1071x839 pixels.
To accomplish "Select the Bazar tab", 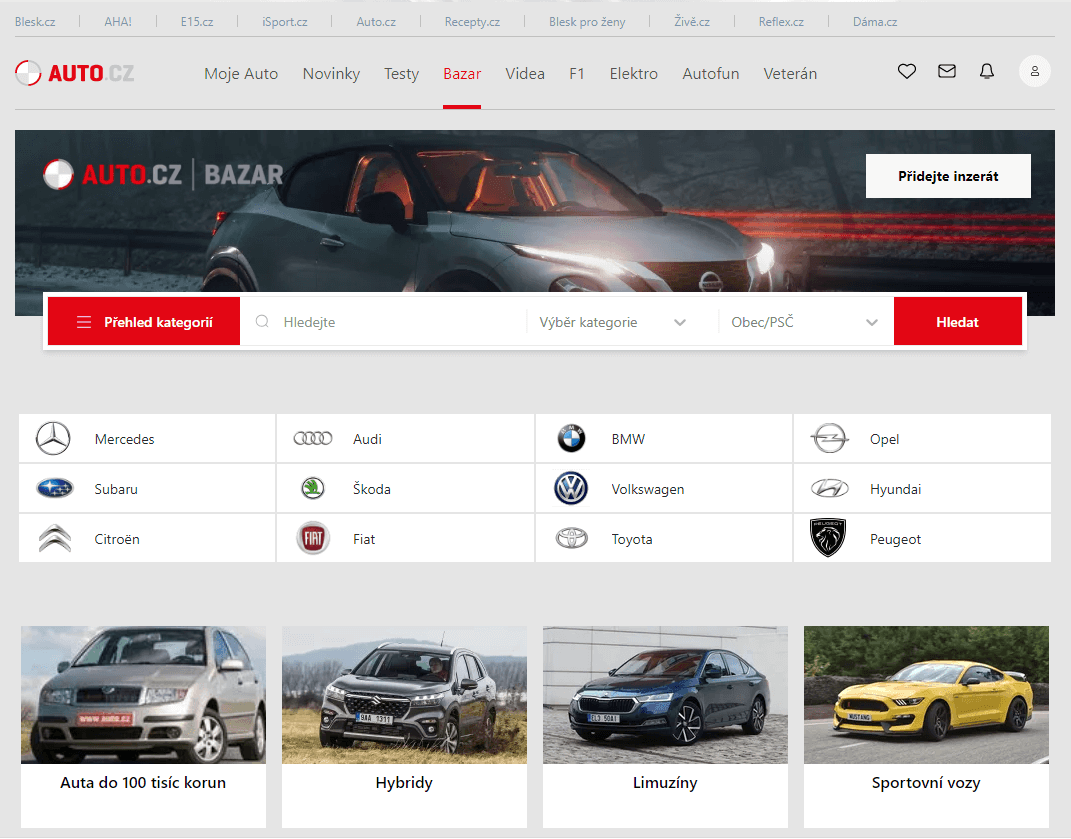I will point(462,74).
